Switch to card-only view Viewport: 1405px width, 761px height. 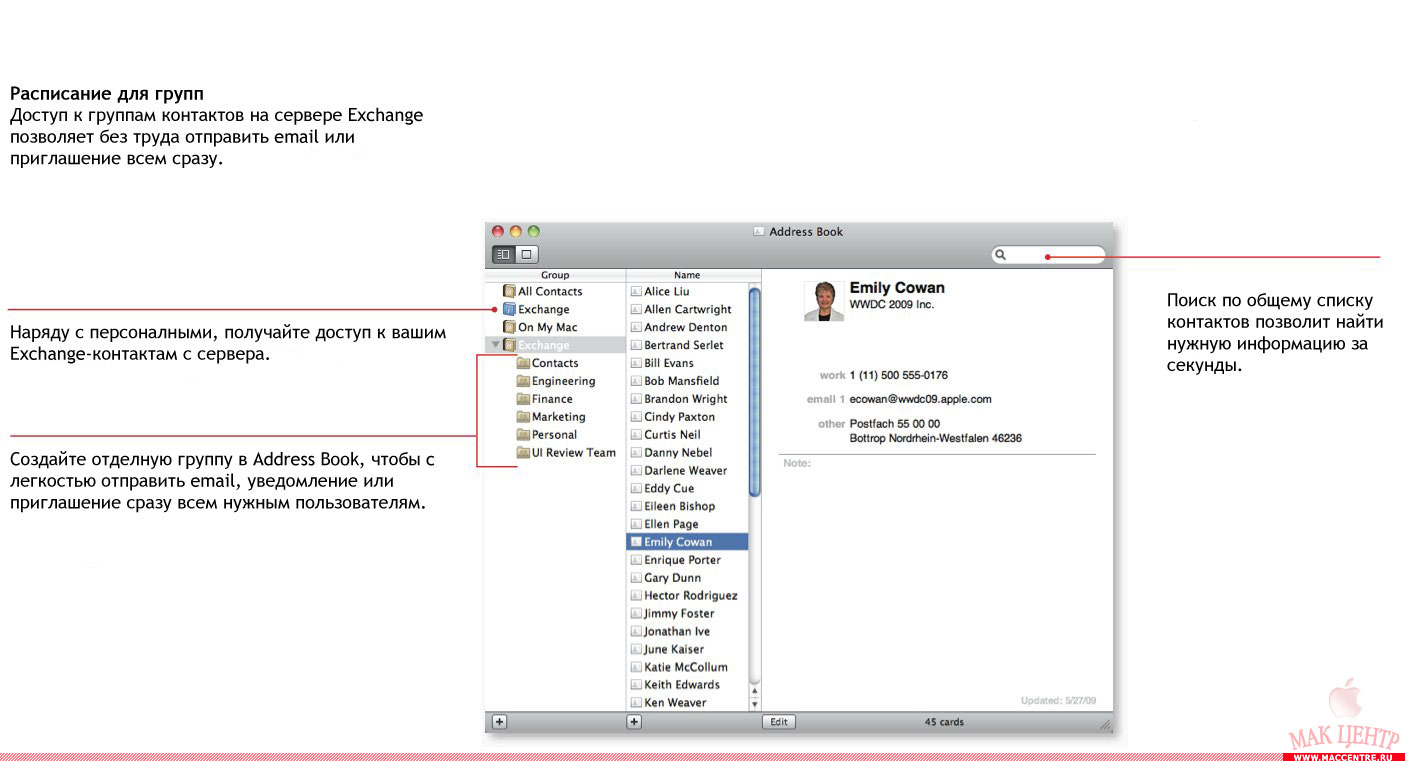[527, 254]
